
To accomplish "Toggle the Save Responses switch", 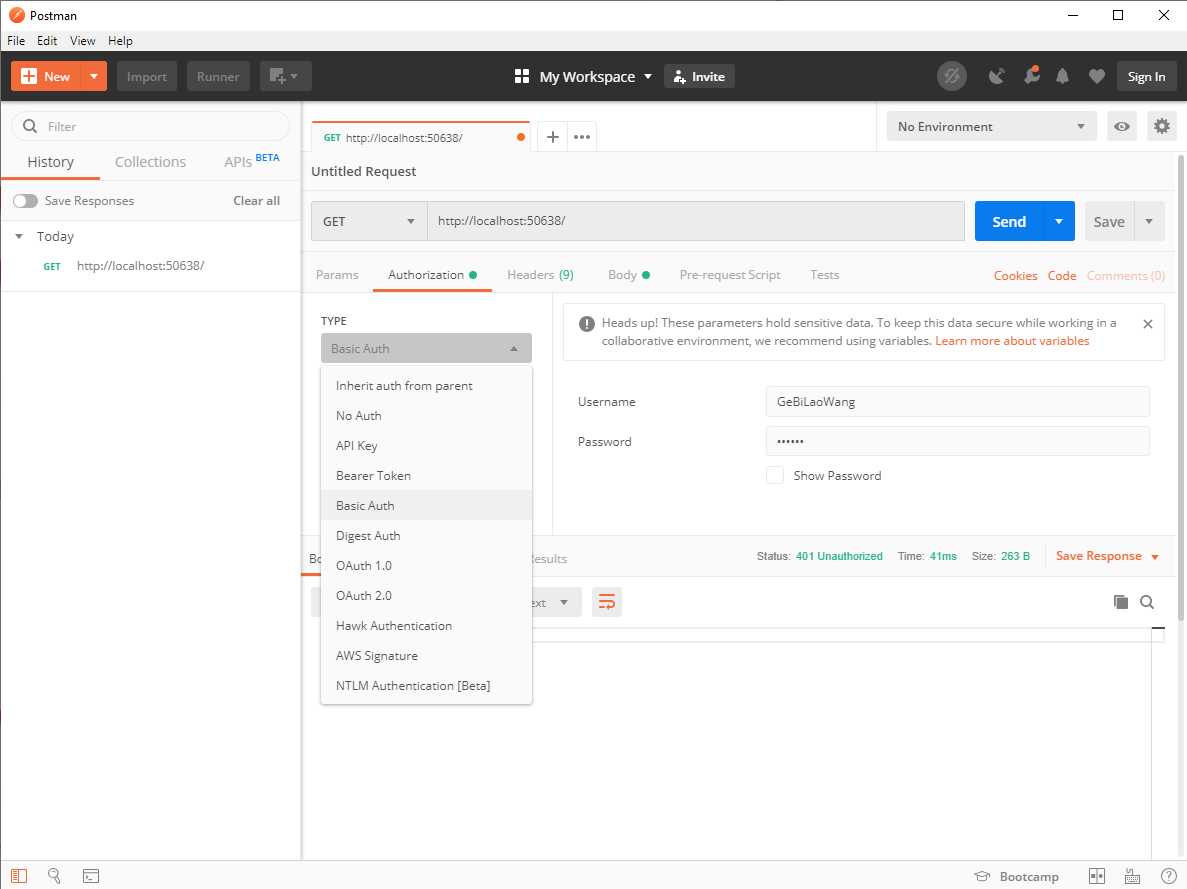I will (x=25, y=201).
